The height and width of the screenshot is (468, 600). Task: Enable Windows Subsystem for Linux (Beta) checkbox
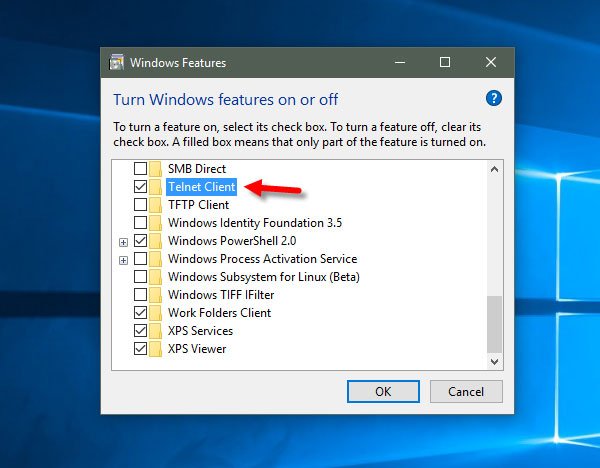pos(140,277)
